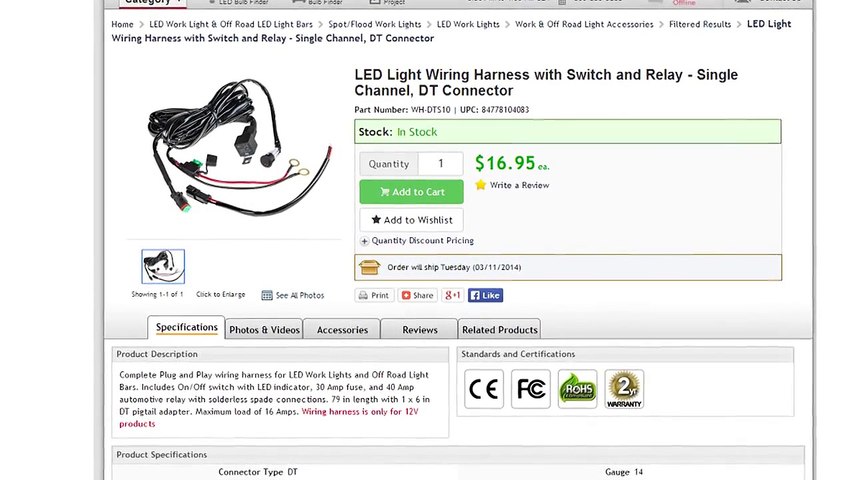Select the Related Products tab
This screenshot has height=480, width=853.
point(500,330)
